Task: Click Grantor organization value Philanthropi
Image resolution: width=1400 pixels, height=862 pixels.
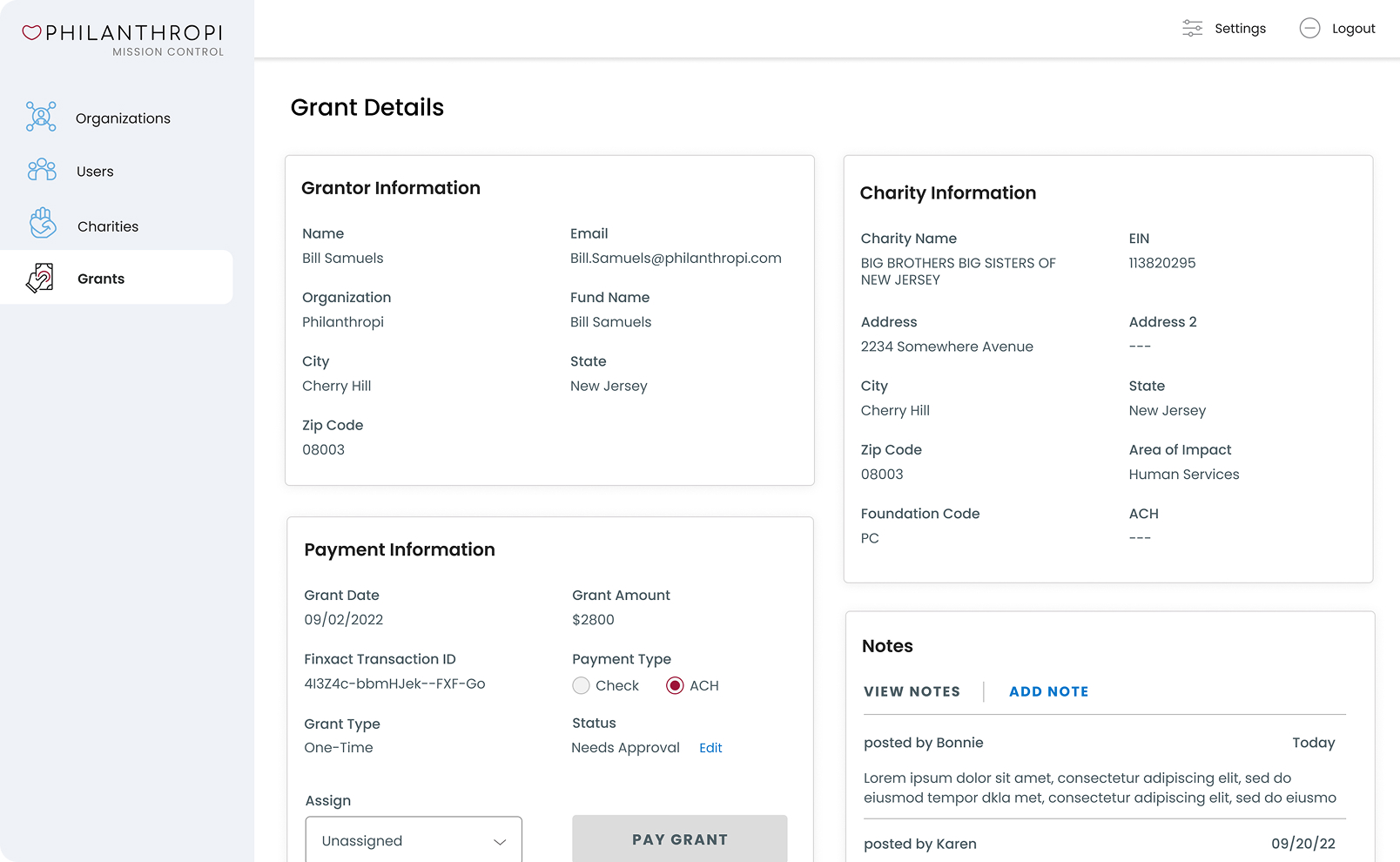Action: 342,322
